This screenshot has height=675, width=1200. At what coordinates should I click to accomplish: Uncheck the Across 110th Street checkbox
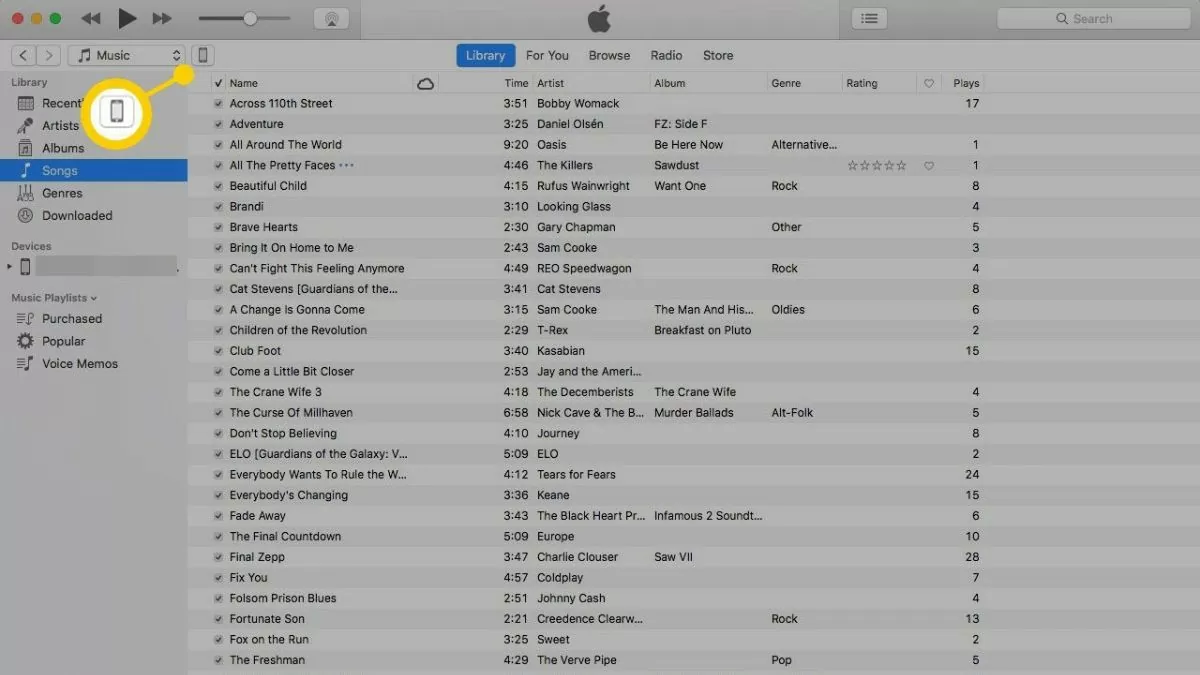coord(218,104)
